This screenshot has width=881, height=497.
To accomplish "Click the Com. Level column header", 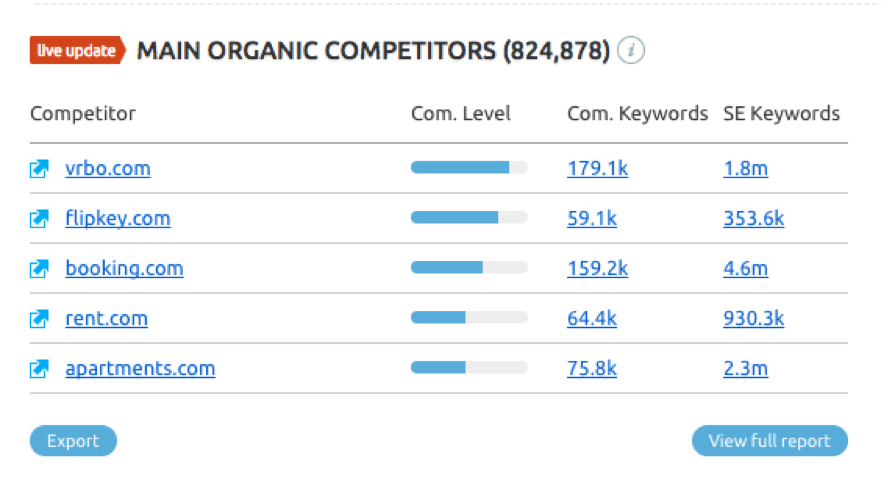I will [x=461, y=114].
